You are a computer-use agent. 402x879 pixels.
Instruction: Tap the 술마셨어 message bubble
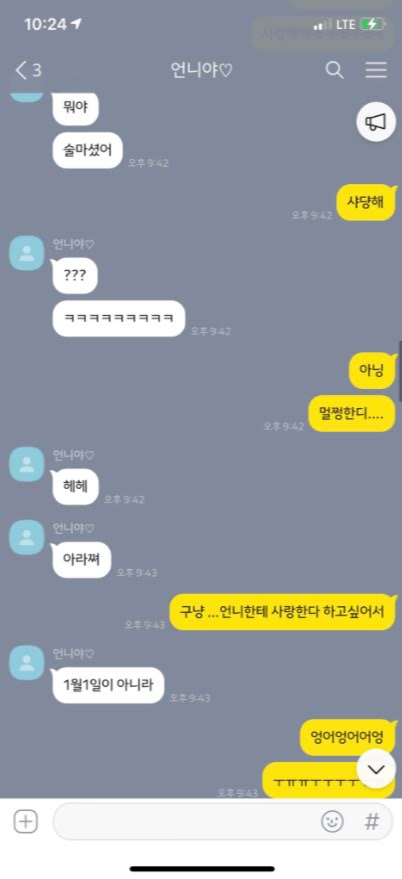coord(87,150)
